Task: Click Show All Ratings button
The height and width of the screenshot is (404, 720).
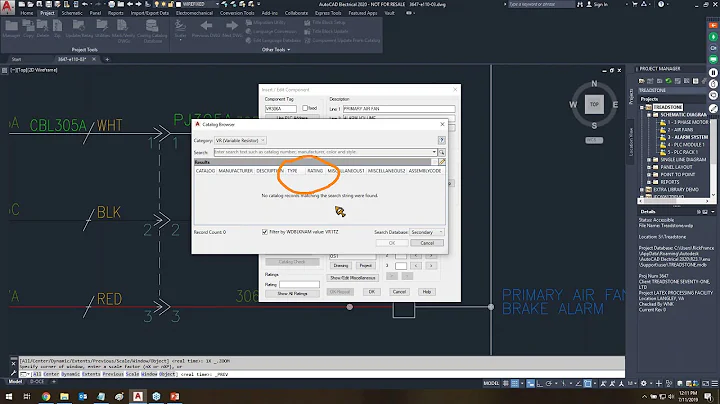Action: (x=292, y=293)
